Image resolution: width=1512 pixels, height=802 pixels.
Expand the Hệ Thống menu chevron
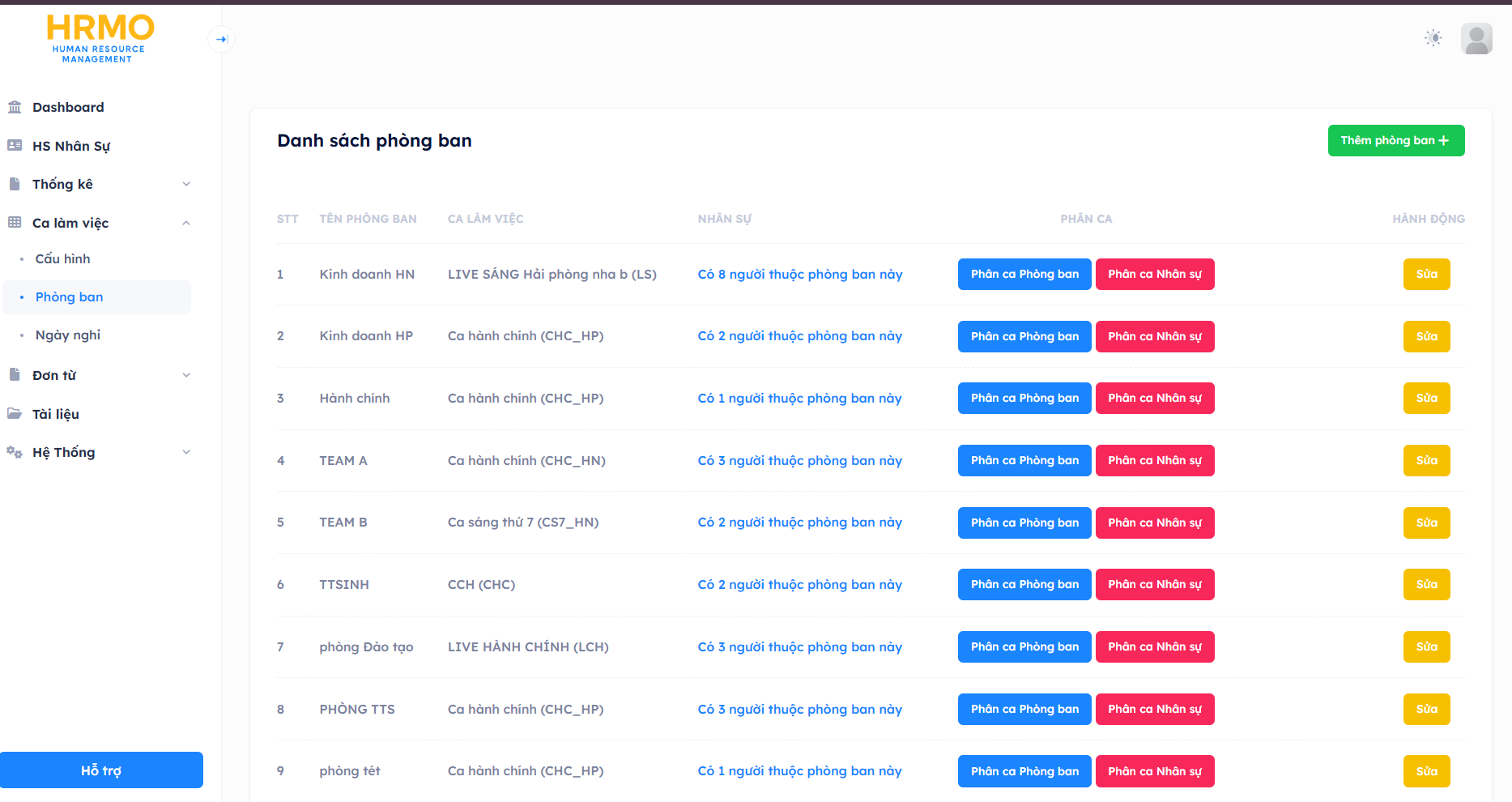point(186,452)
